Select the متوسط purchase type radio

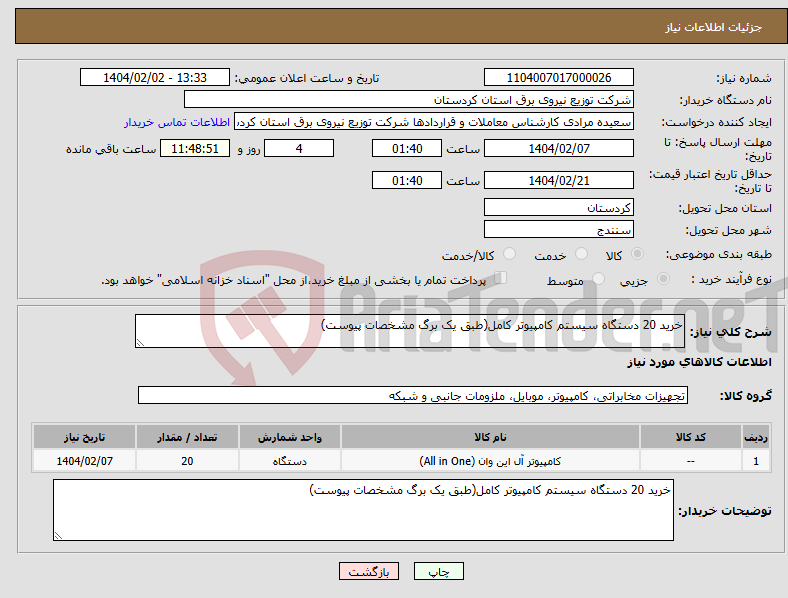598,278
